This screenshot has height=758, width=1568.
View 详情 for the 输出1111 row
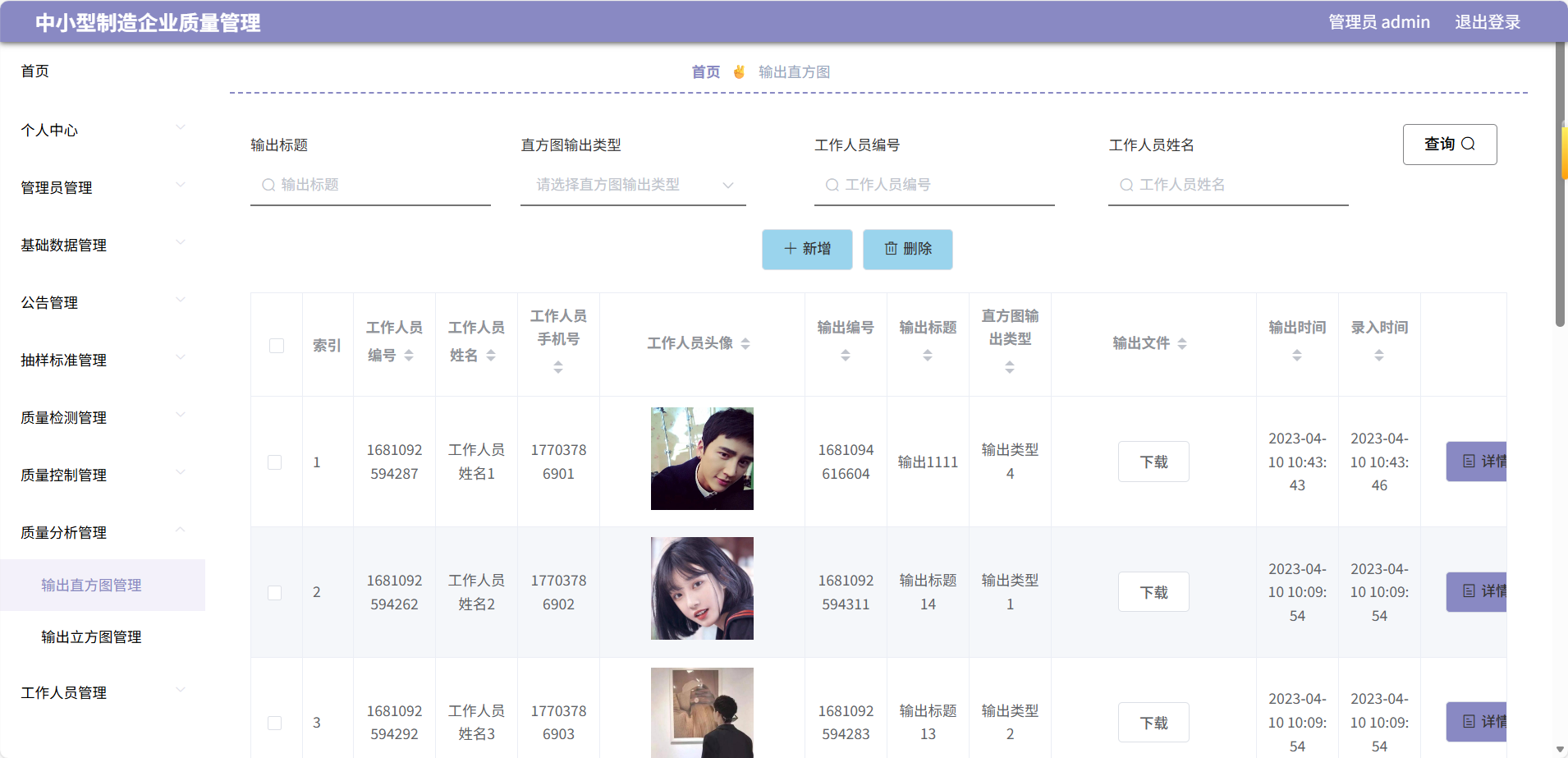[1477, 462]
